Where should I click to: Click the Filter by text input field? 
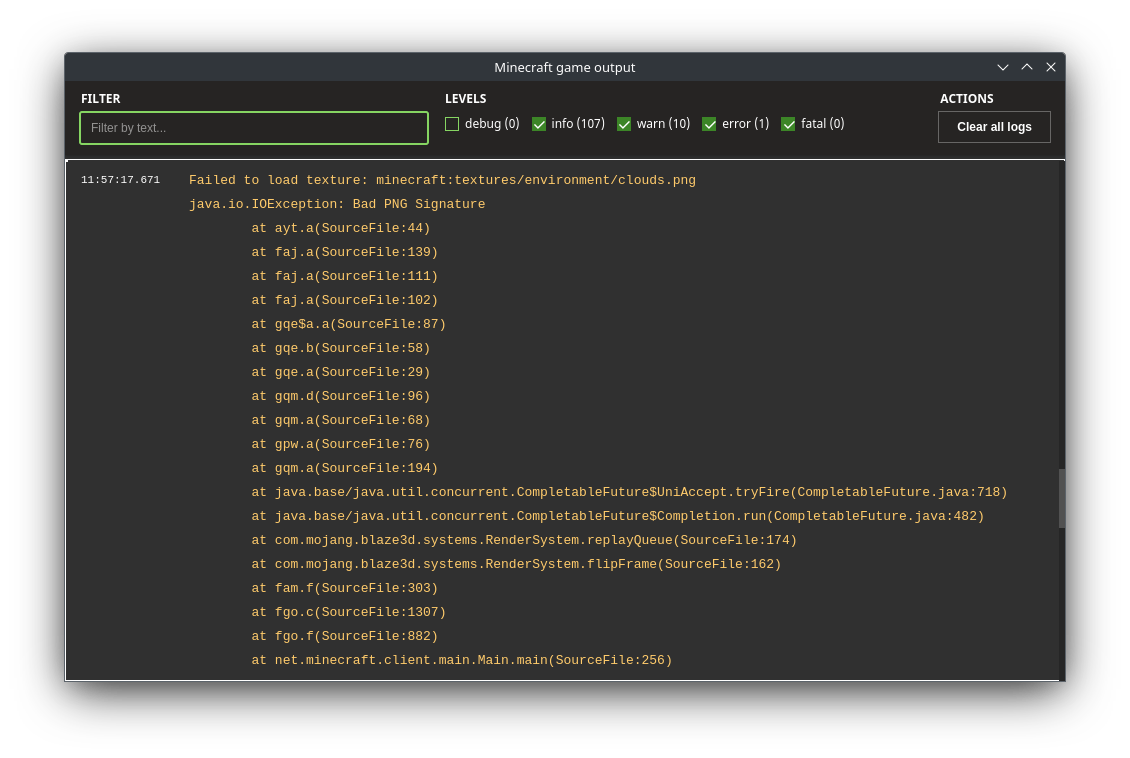254,128
